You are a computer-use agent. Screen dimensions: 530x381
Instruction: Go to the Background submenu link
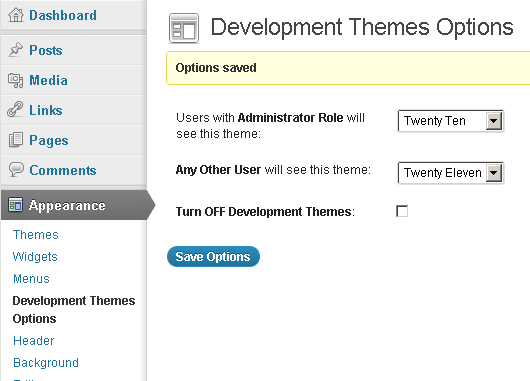point(46,362)
